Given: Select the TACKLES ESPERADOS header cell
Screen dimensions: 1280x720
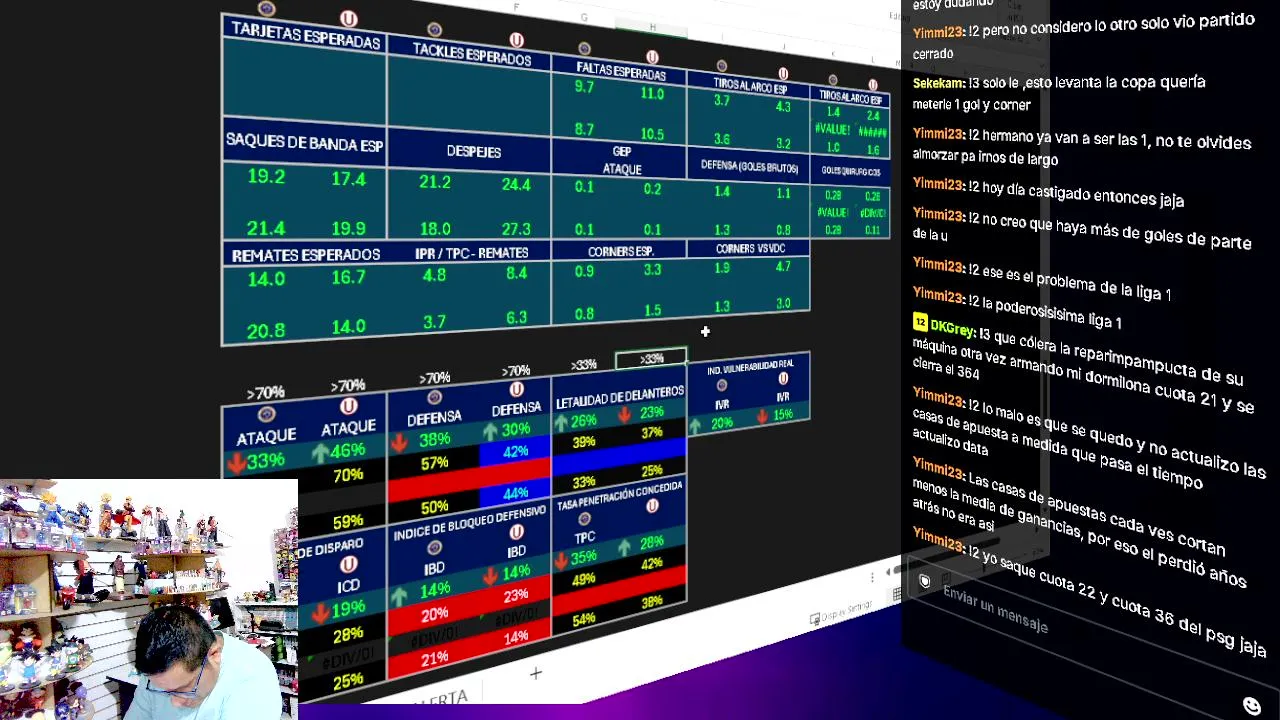Looking at the screenshot, I should pos(469,53).
